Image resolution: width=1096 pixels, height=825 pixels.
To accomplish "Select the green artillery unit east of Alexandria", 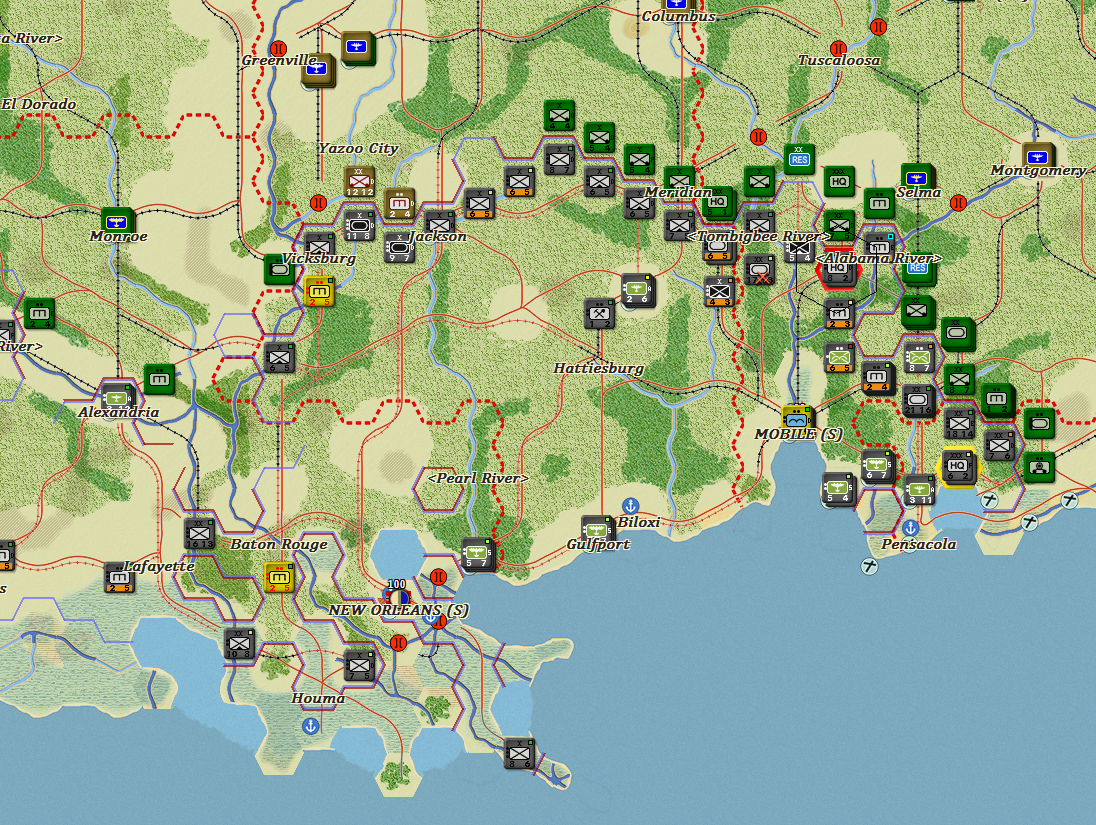I will (159, 379).
